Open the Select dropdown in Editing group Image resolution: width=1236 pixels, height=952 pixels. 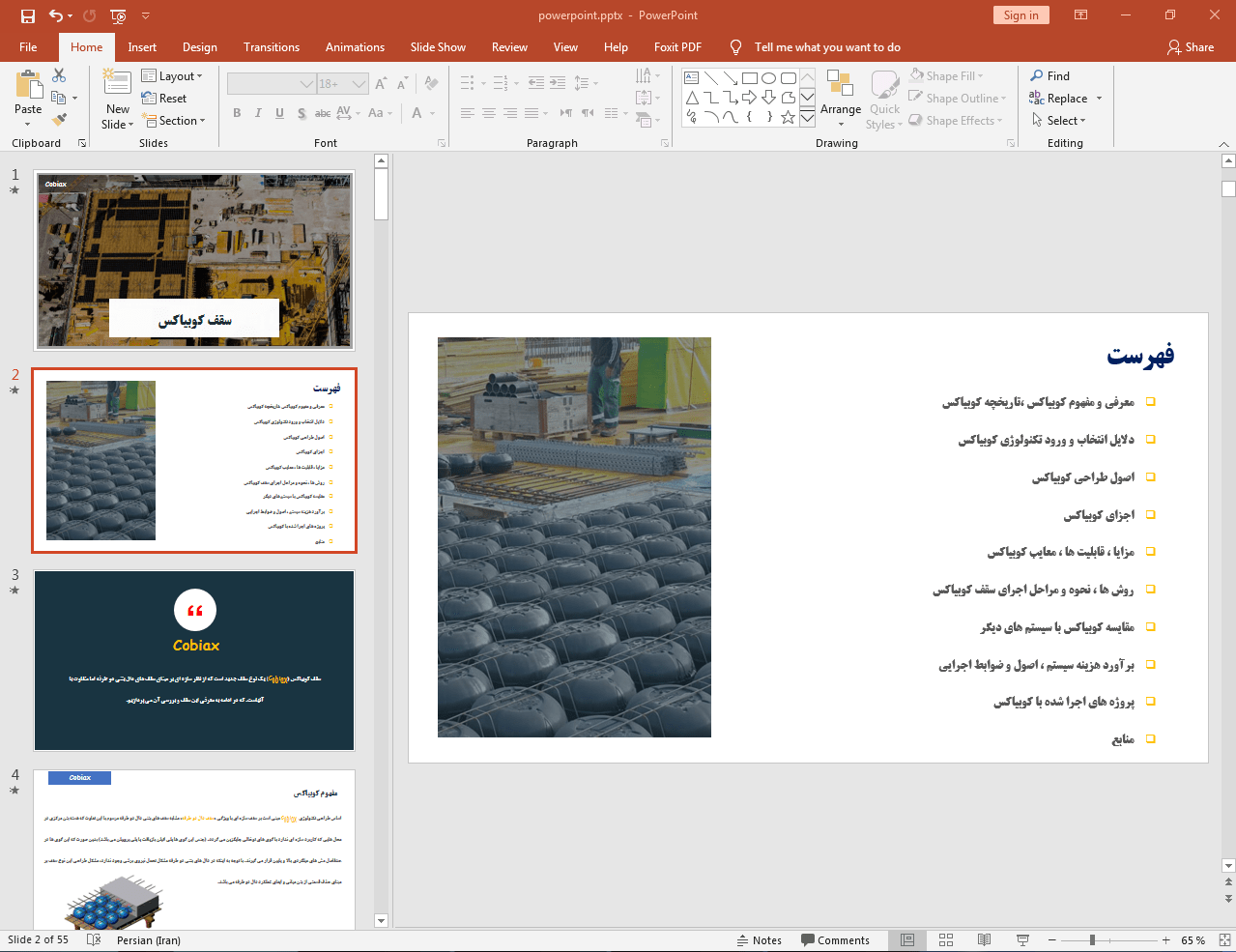coord(1059,121)
